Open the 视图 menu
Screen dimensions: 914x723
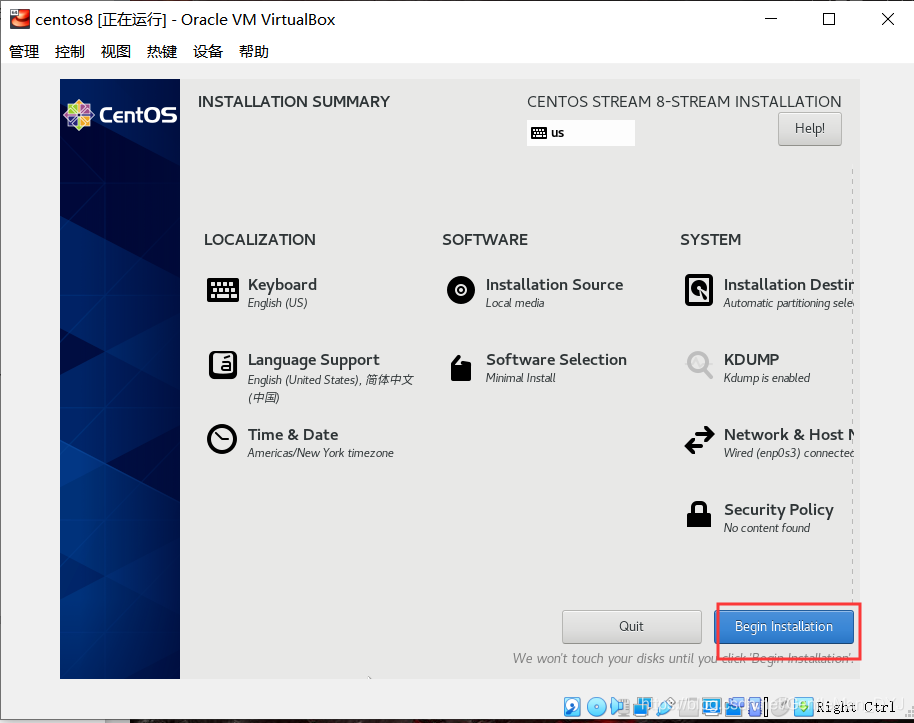tap(115, 52)
